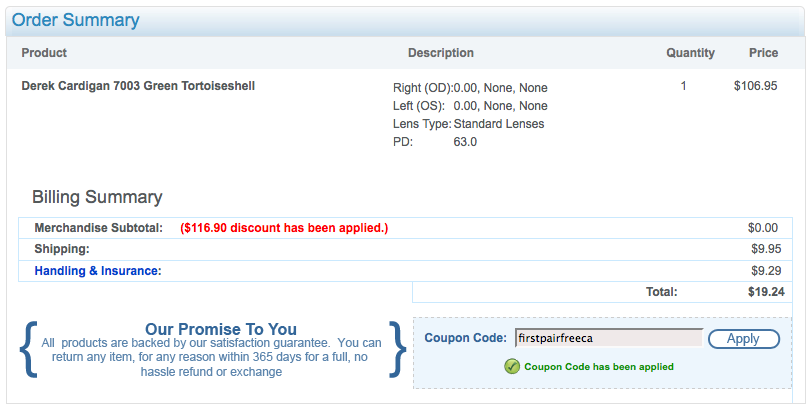
Task: Click the green coupon applied checkmark icon
Action: pyautogui.click(x=511, y=367)
